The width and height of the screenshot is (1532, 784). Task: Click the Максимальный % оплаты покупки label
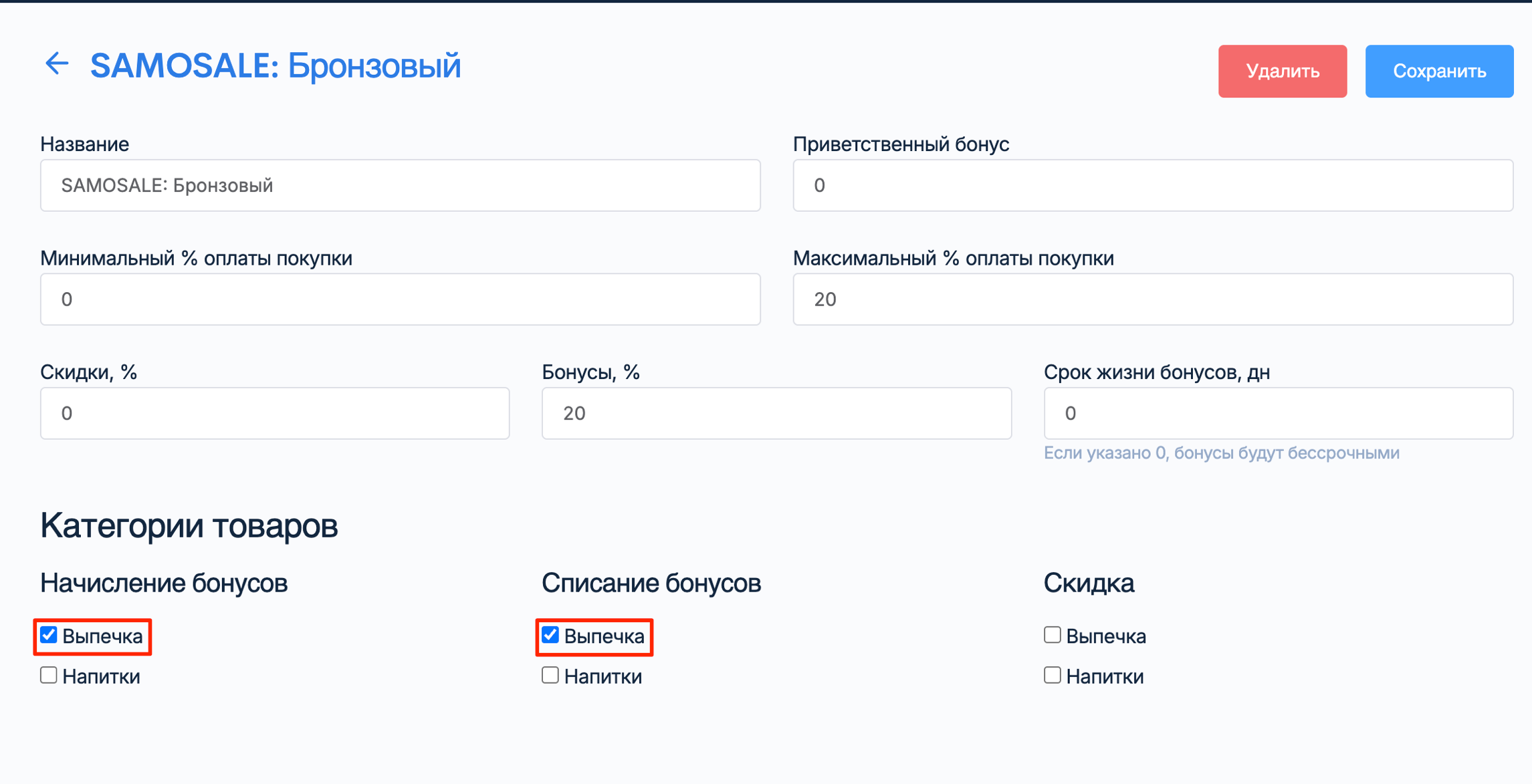(954, 258)
